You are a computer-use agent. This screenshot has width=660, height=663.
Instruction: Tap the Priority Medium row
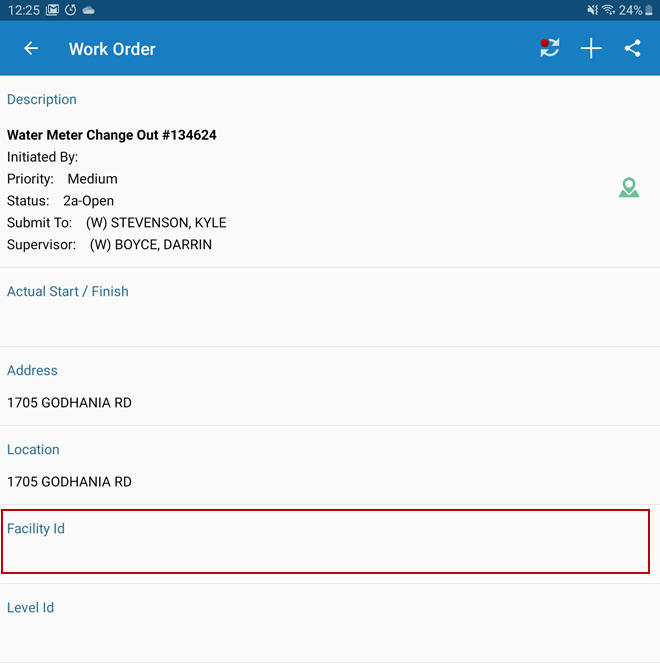(x=62, y=179)
